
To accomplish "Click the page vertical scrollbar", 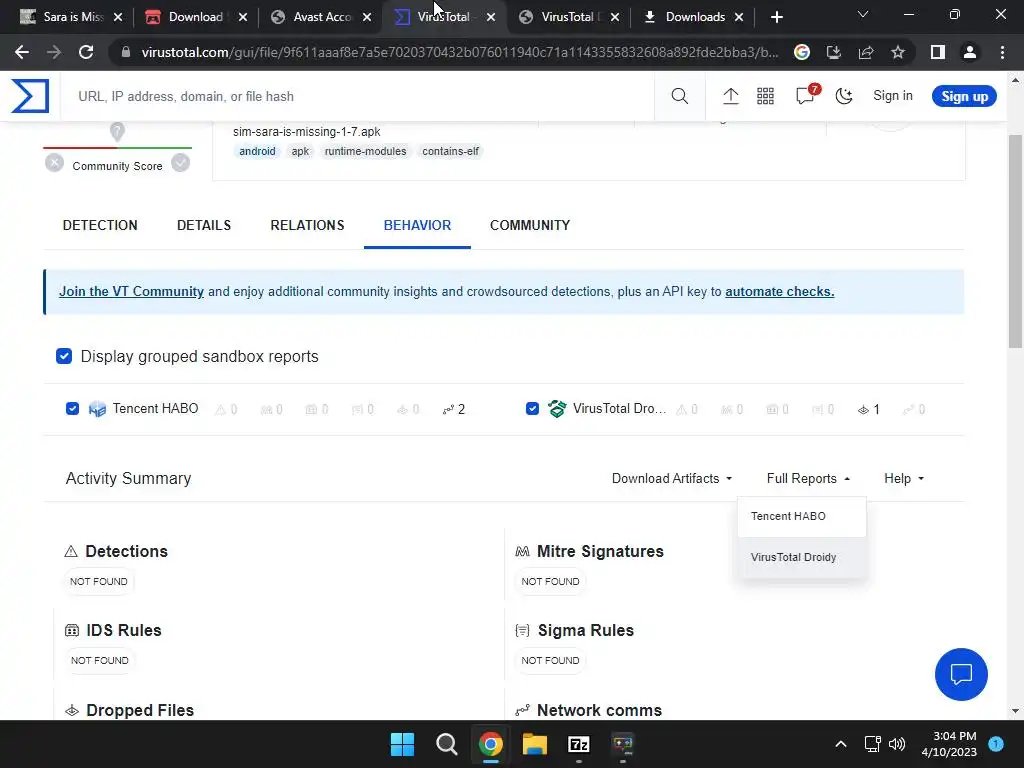I will point(1015,242).
